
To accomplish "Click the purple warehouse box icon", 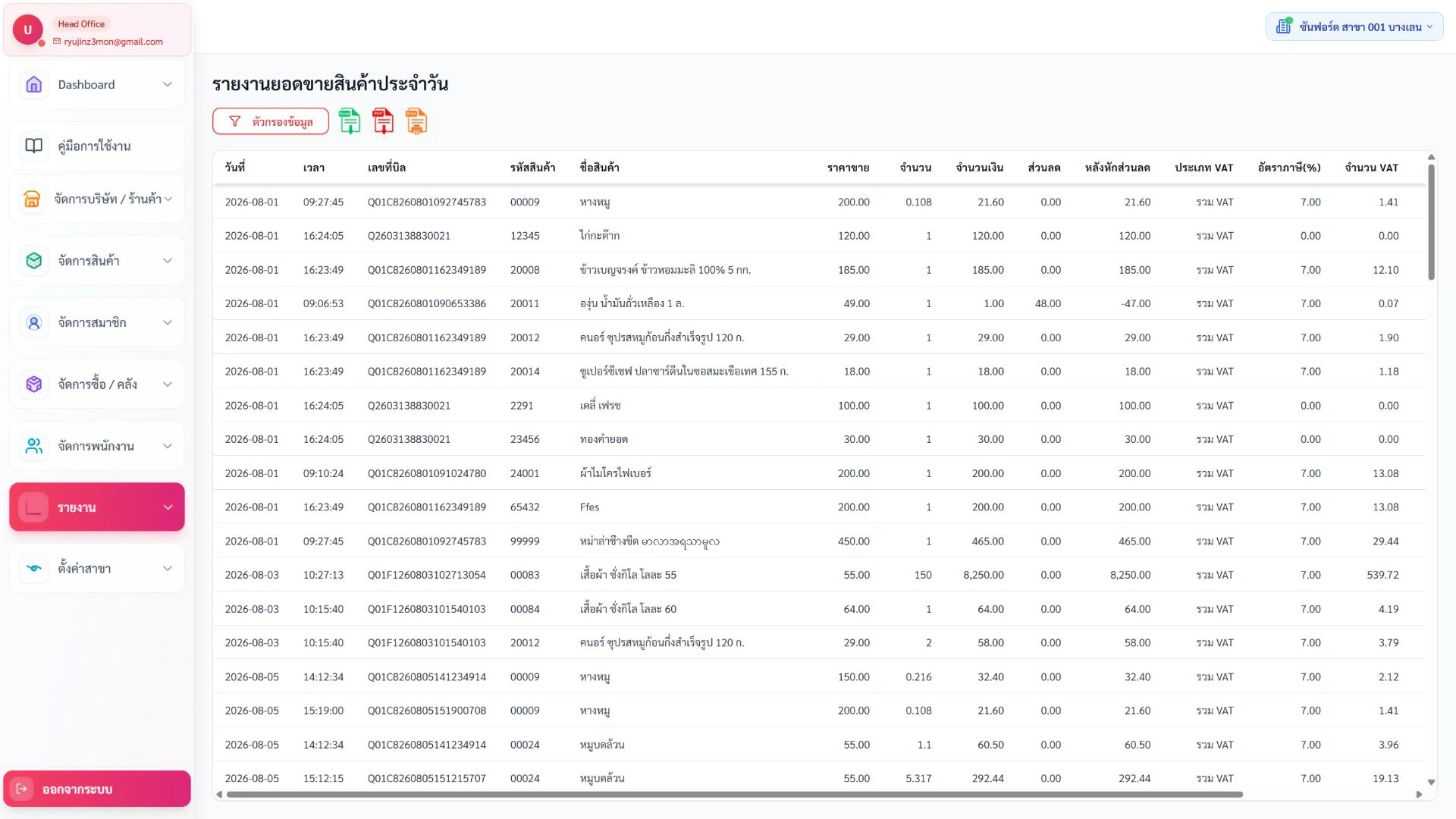I will click(x=34, y=384).
